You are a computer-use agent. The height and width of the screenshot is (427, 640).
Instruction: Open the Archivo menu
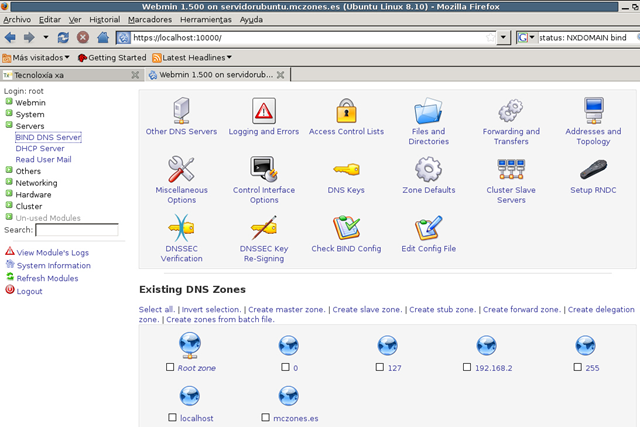coord(17,20)
